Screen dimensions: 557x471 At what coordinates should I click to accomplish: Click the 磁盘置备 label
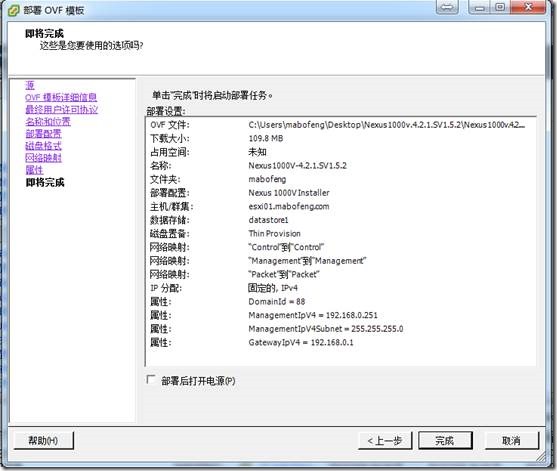coord(170,233)
